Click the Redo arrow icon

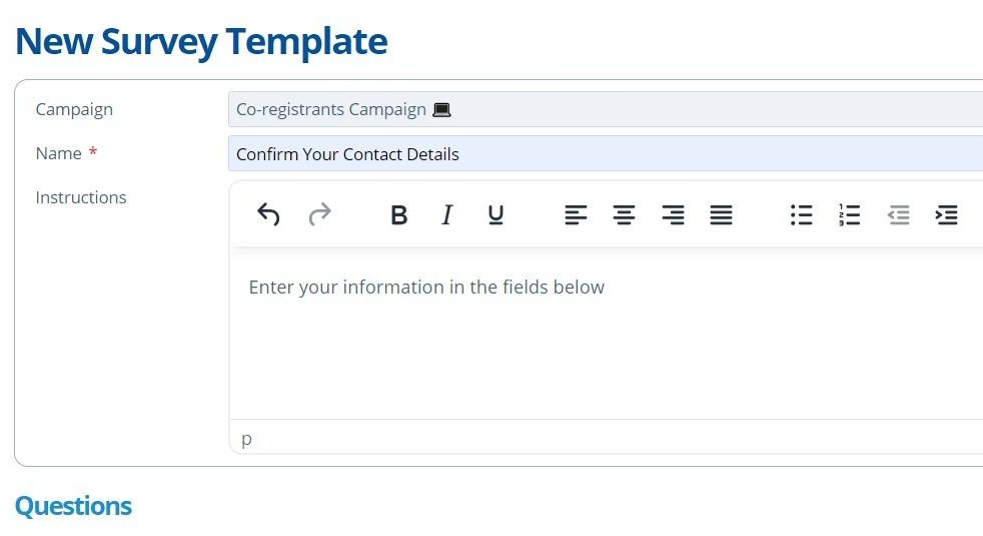(x=319, y=214)
